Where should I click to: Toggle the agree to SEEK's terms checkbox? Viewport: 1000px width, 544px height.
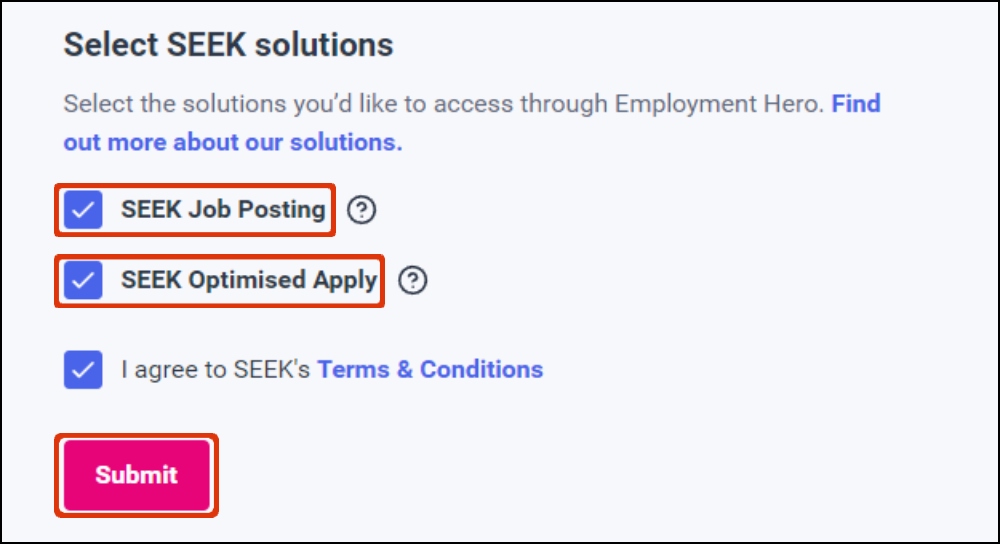[x=83, y=369]
